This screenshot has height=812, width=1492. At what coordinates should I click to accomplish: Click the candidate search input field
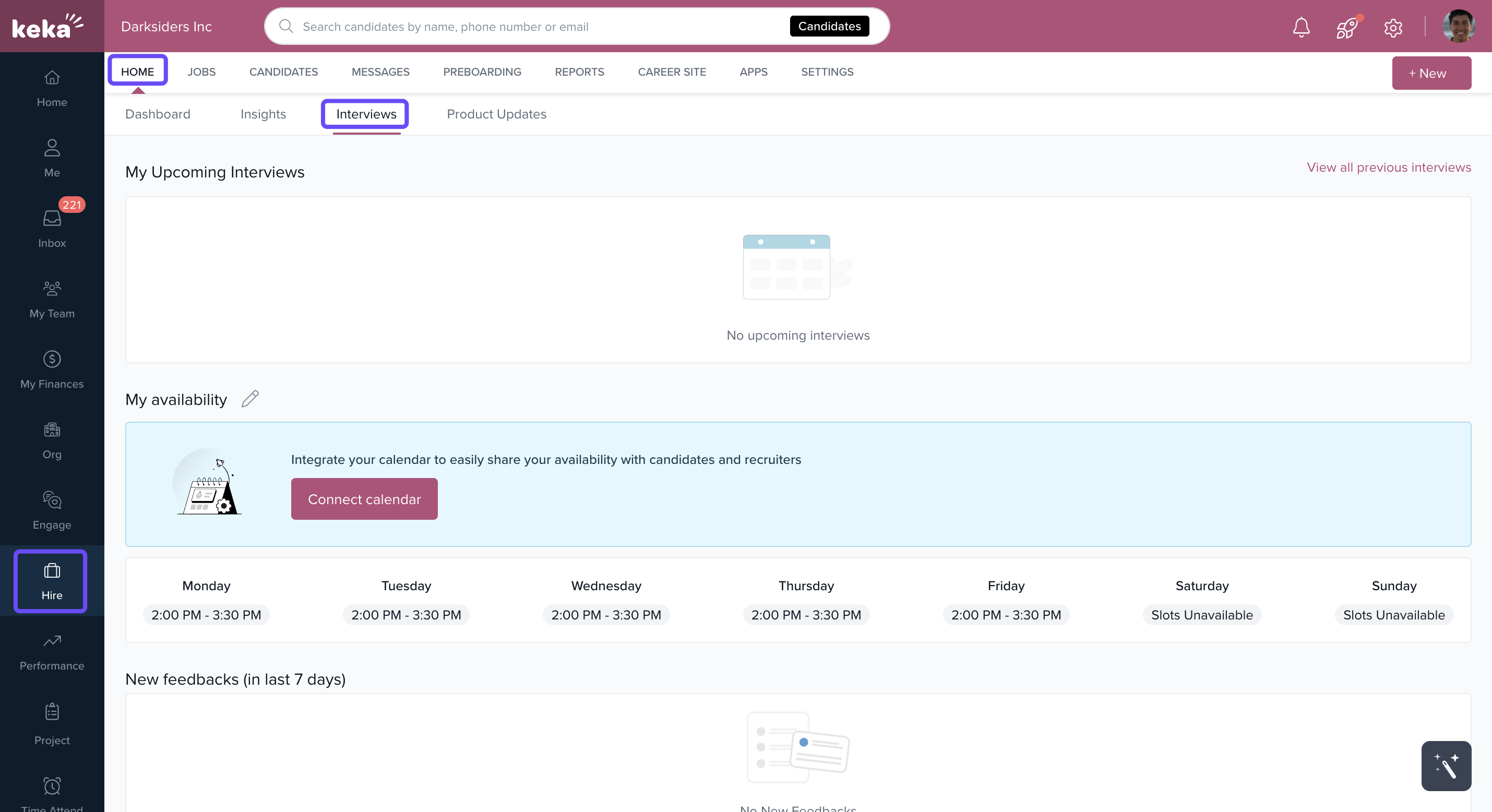[539, 27]
